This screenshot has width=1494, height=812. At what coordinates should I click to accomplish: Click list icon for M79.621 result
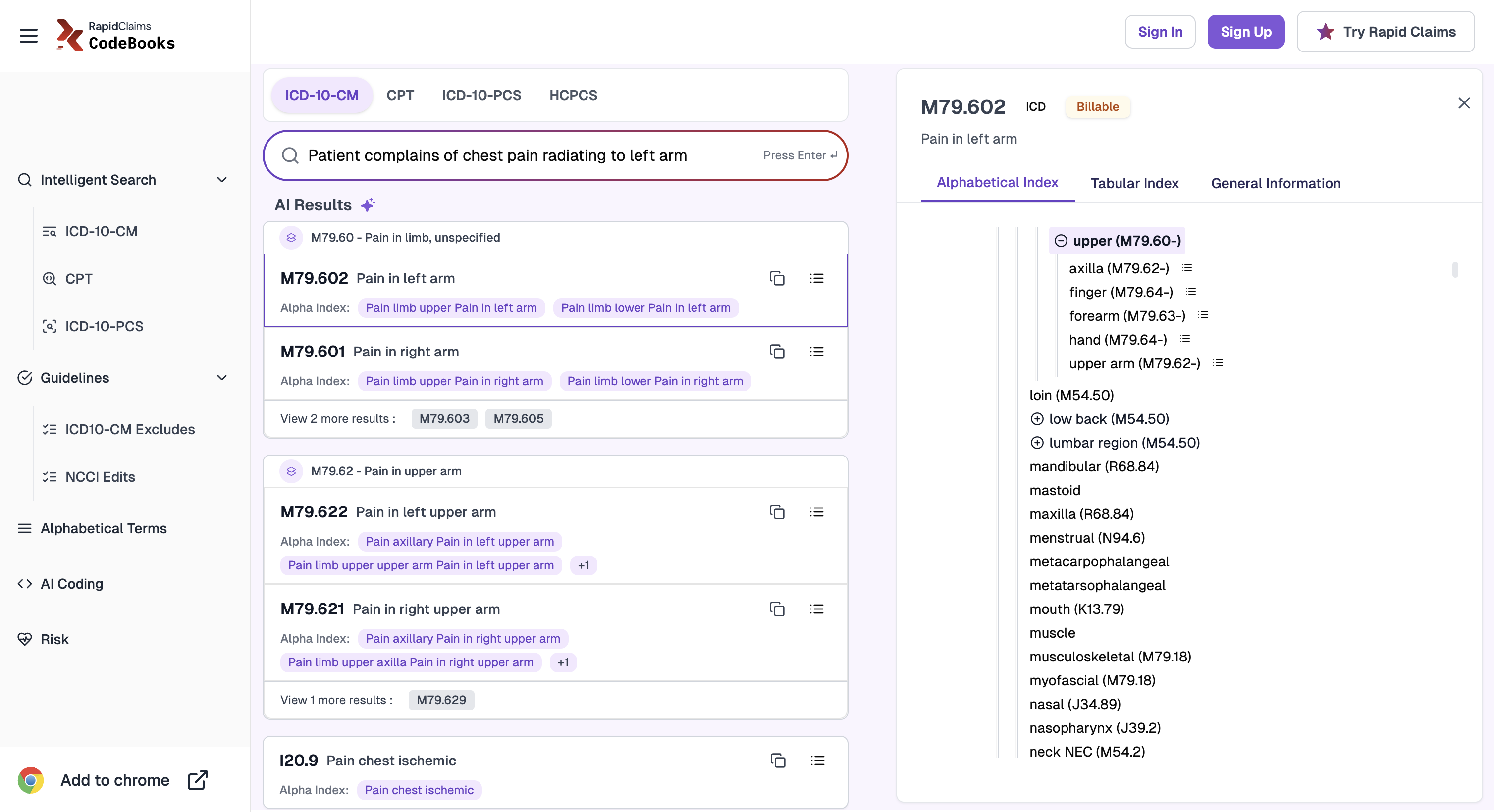816,609
